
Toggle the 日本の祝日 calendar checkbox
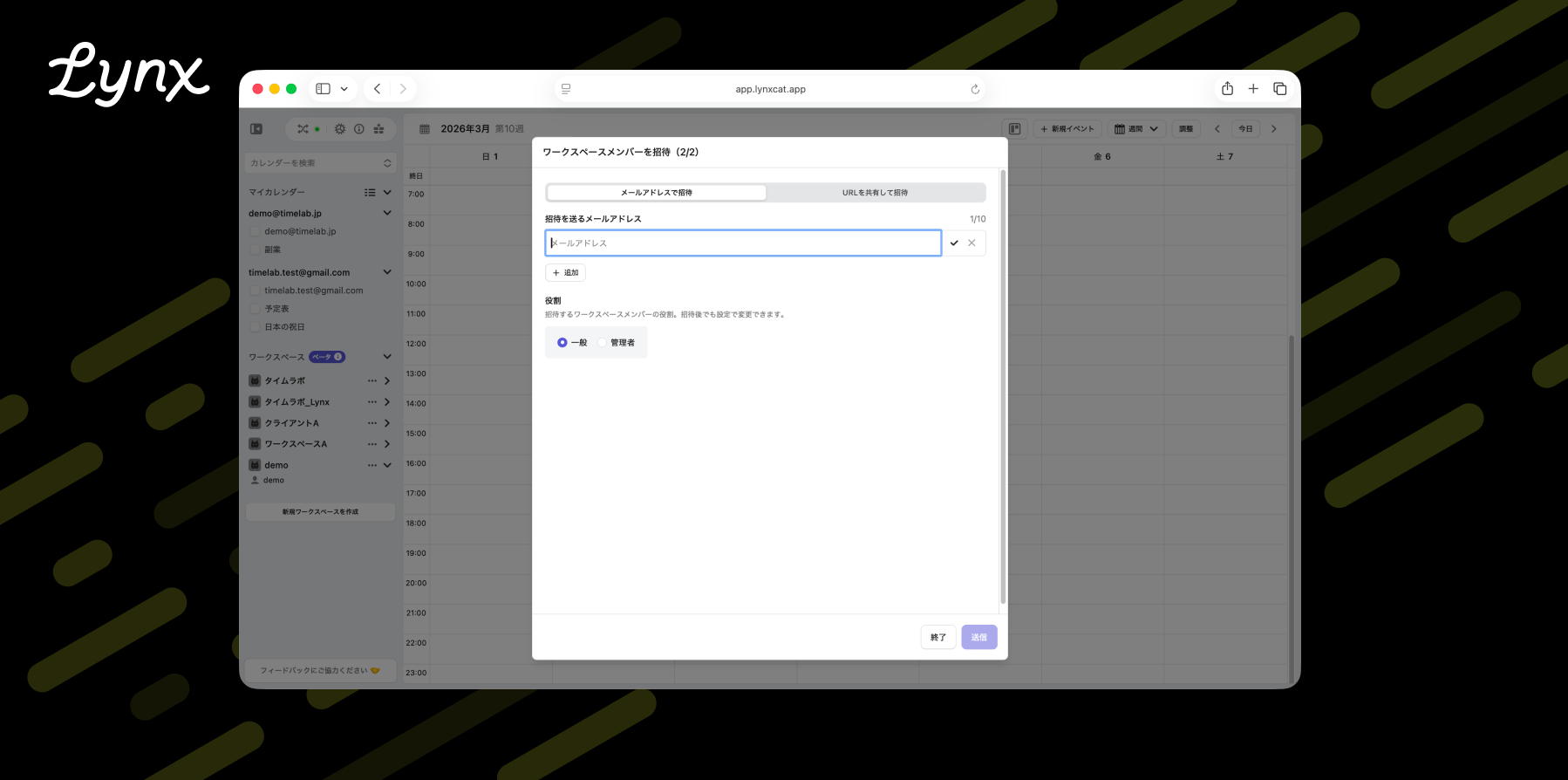[x=255, y=327]
